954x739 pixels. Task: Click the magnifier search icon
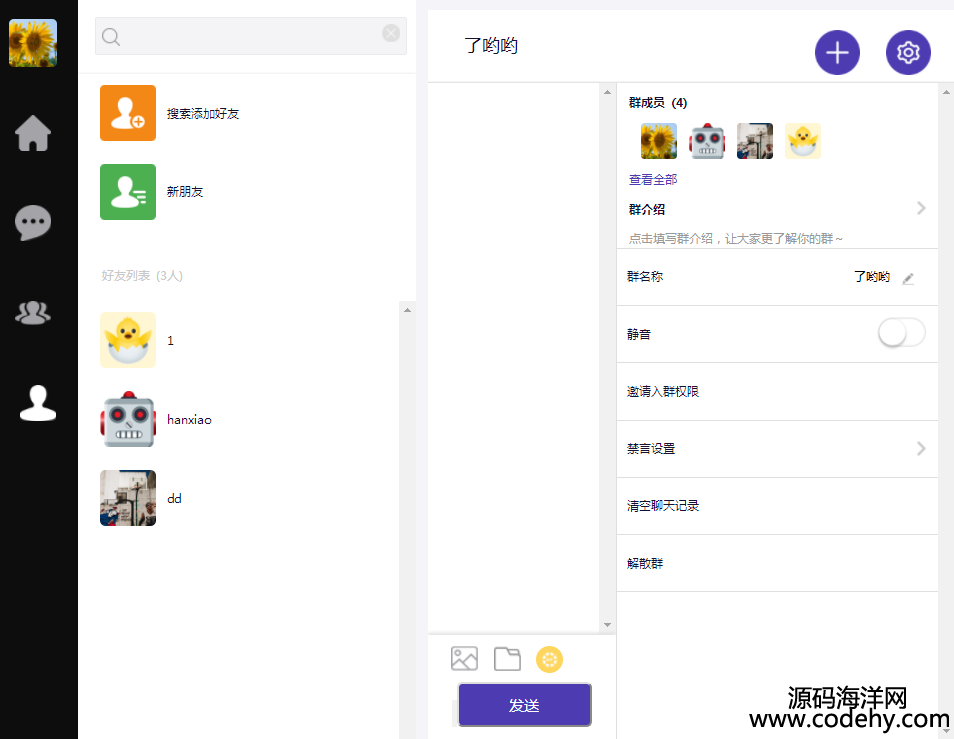pyautogui.click(x=111, y=36)
